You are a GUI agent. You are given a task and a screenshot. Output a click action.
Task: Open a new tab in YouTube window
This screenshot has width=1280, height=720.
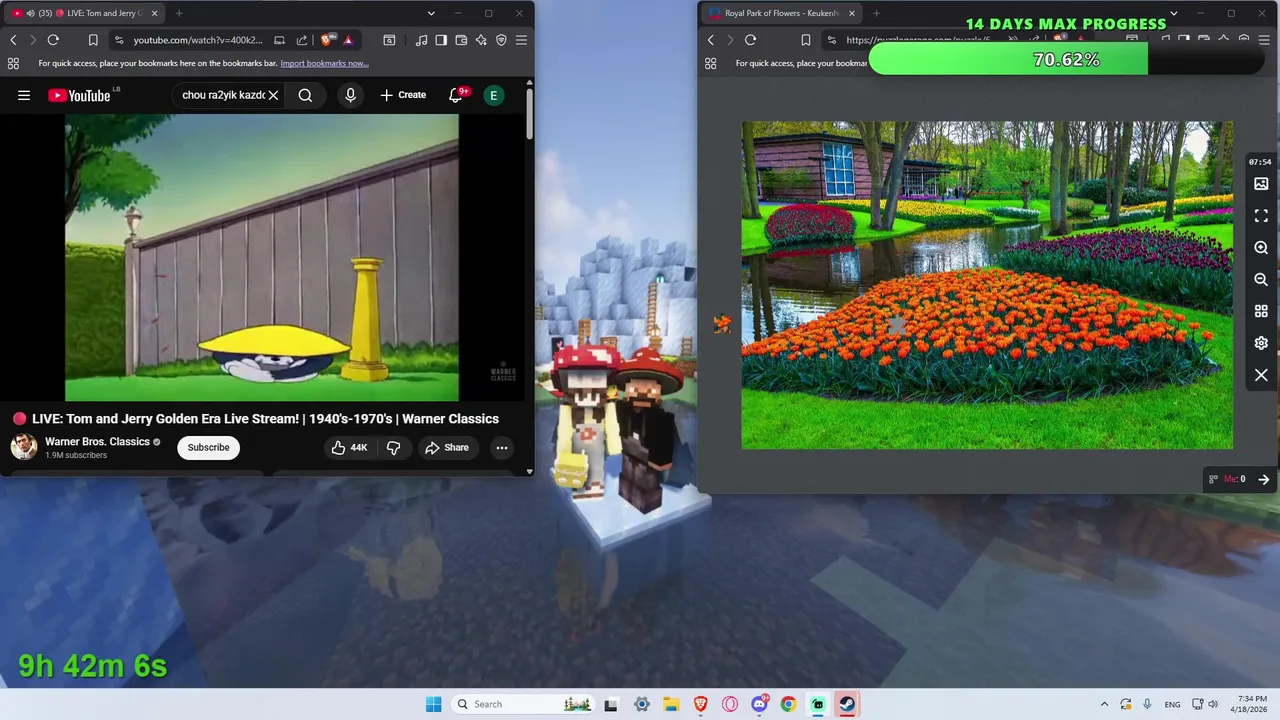tap(179, 13)
